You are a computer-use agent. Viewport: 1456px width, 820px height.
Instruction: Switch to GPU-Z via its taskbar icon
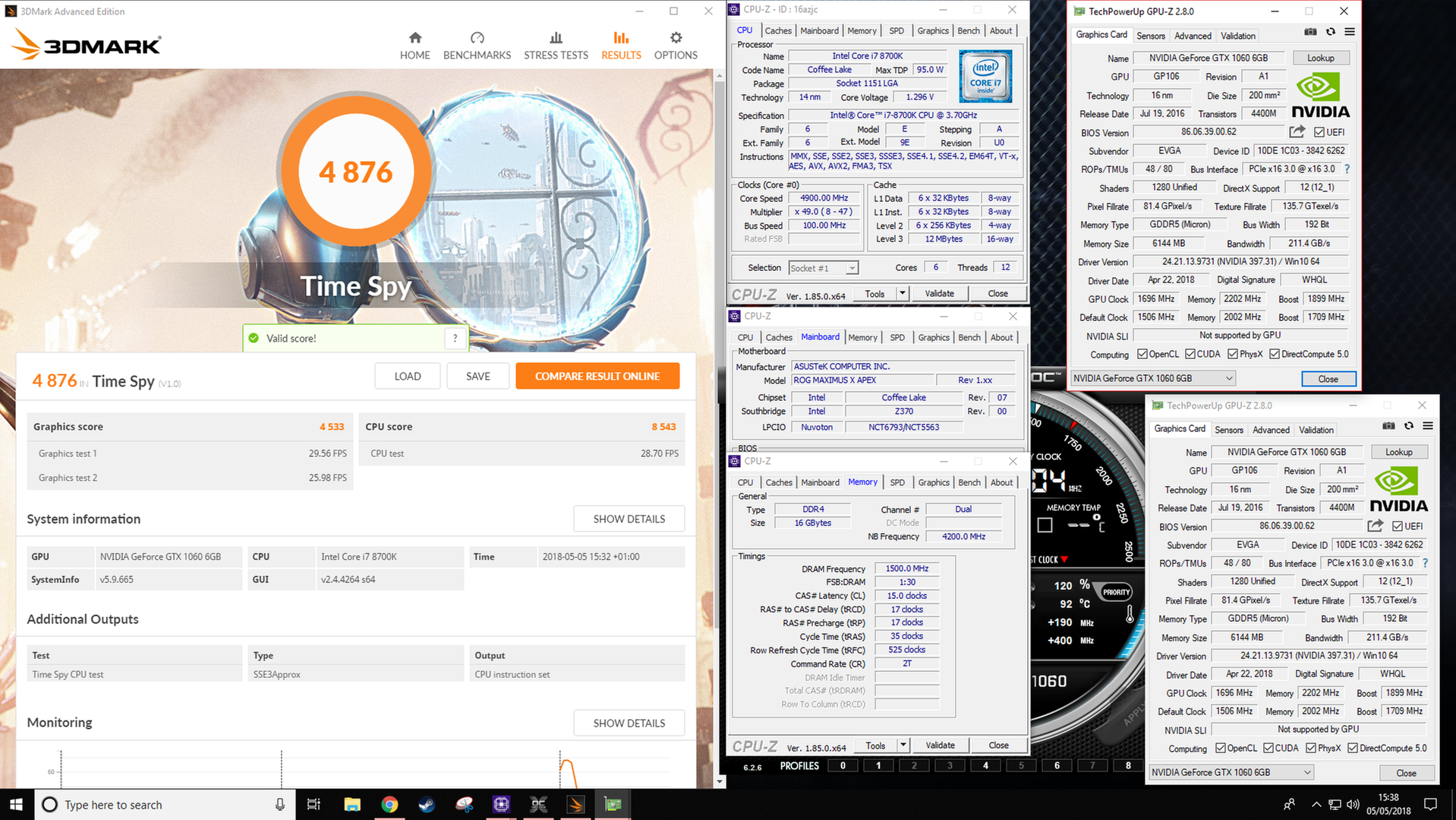tap(613, 805)
